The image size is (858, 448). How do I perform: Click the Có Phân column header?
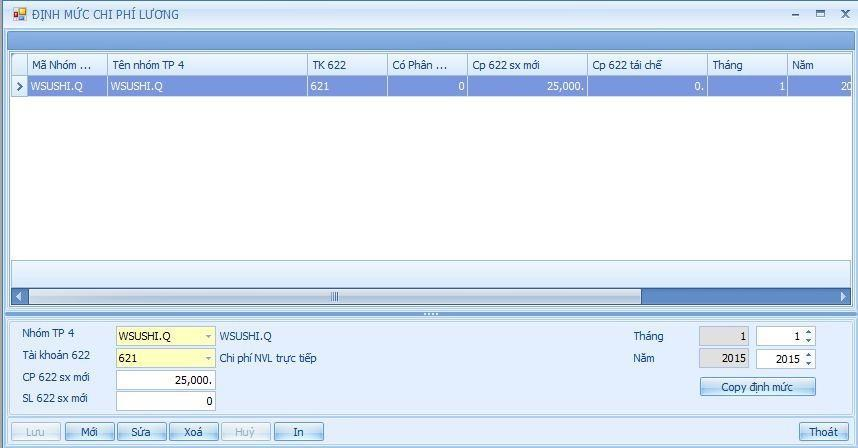coord(427,65)
